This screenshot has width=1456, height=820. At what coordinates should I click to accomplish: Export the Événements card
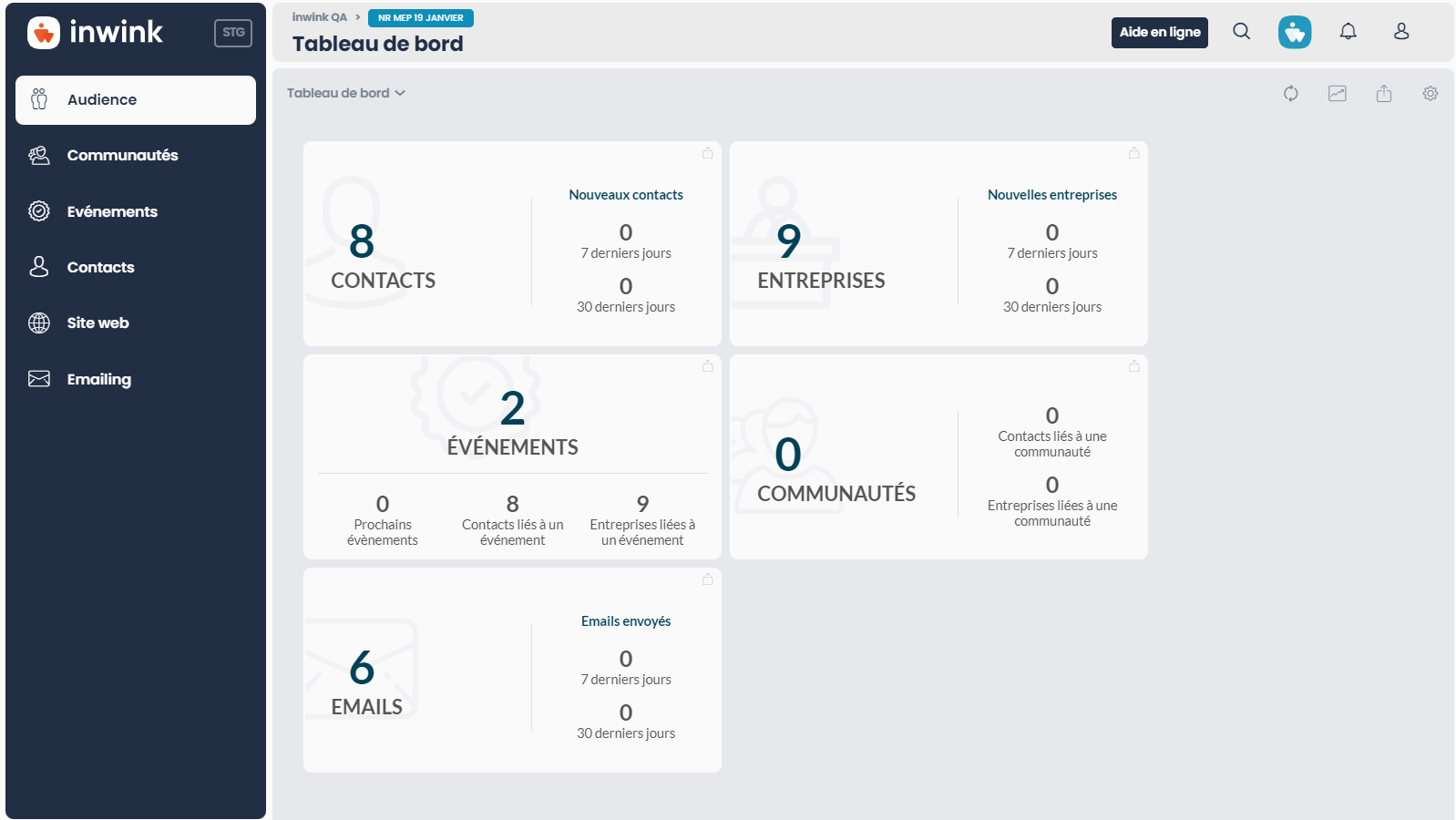pos(708,366)
